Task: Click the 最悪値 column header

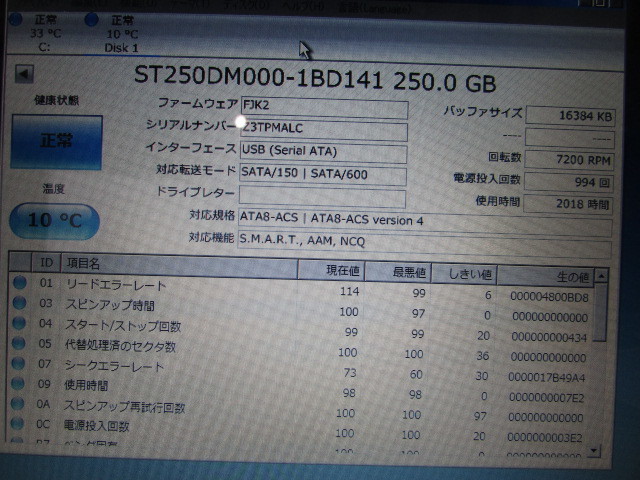Action: coord(398,273)
